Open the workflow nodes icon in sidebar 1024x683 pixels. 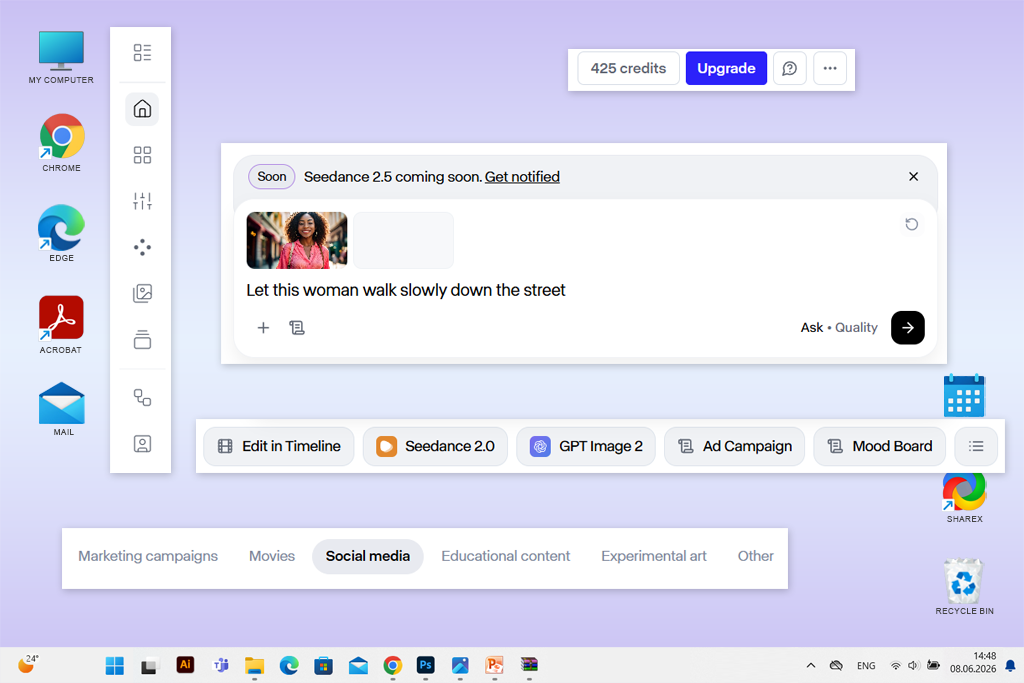[142, 398]
